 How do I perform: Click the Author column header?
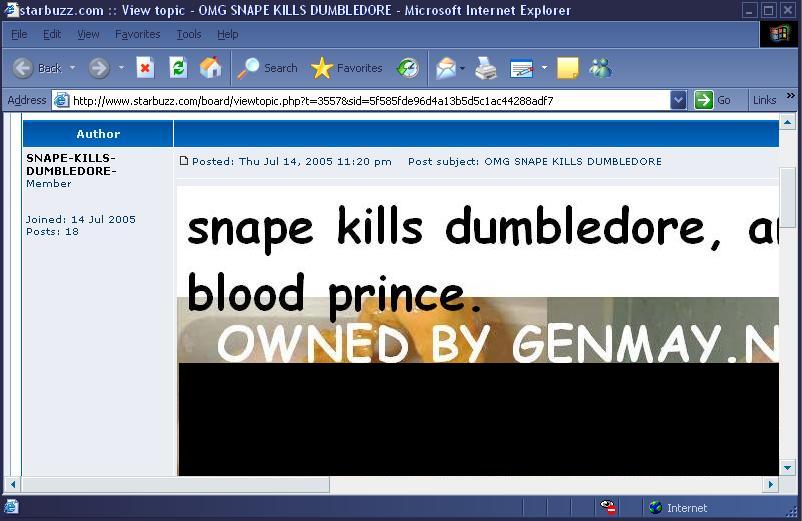[x=98, y=134]
